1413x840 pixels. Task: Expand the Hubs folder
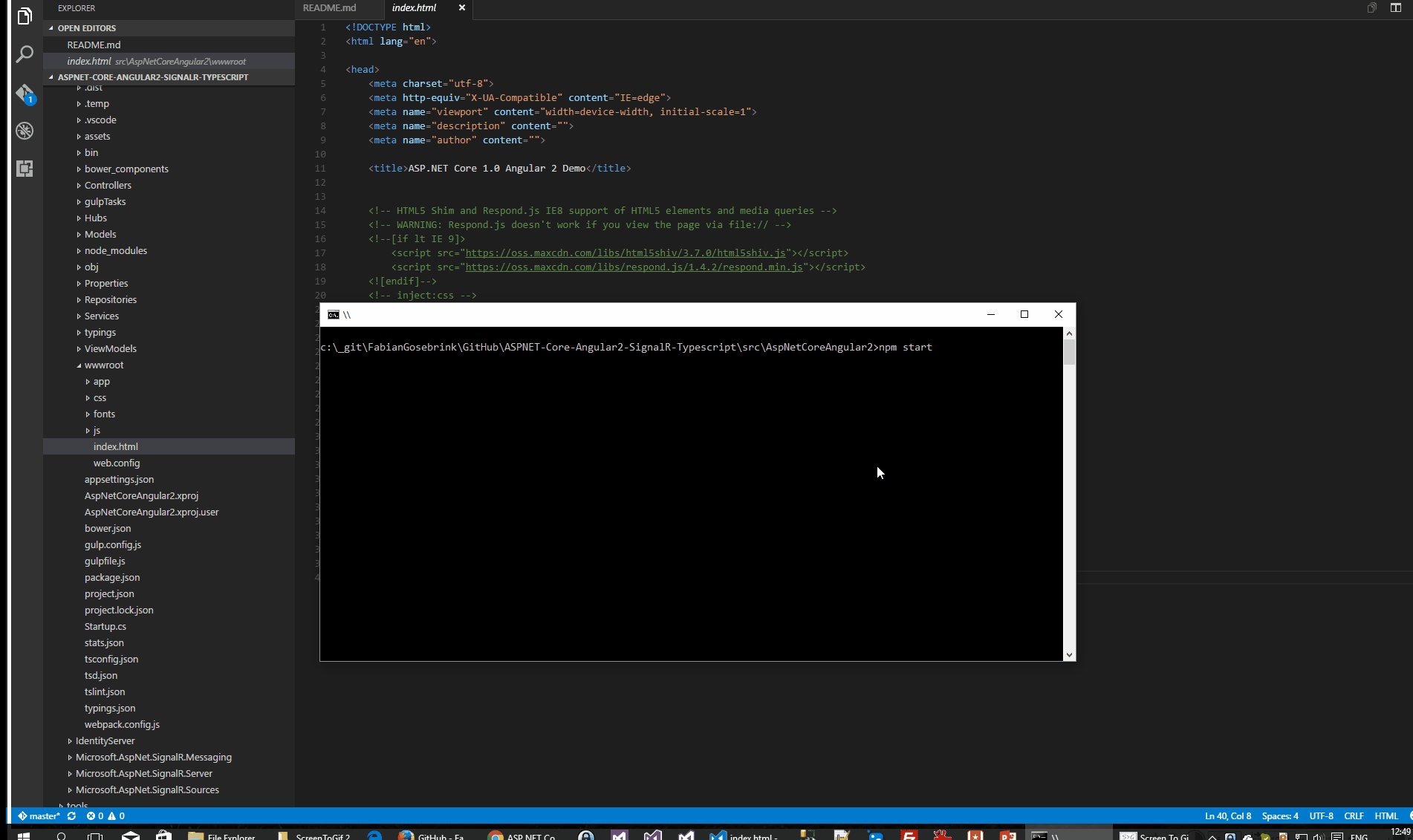pos(169,218)
